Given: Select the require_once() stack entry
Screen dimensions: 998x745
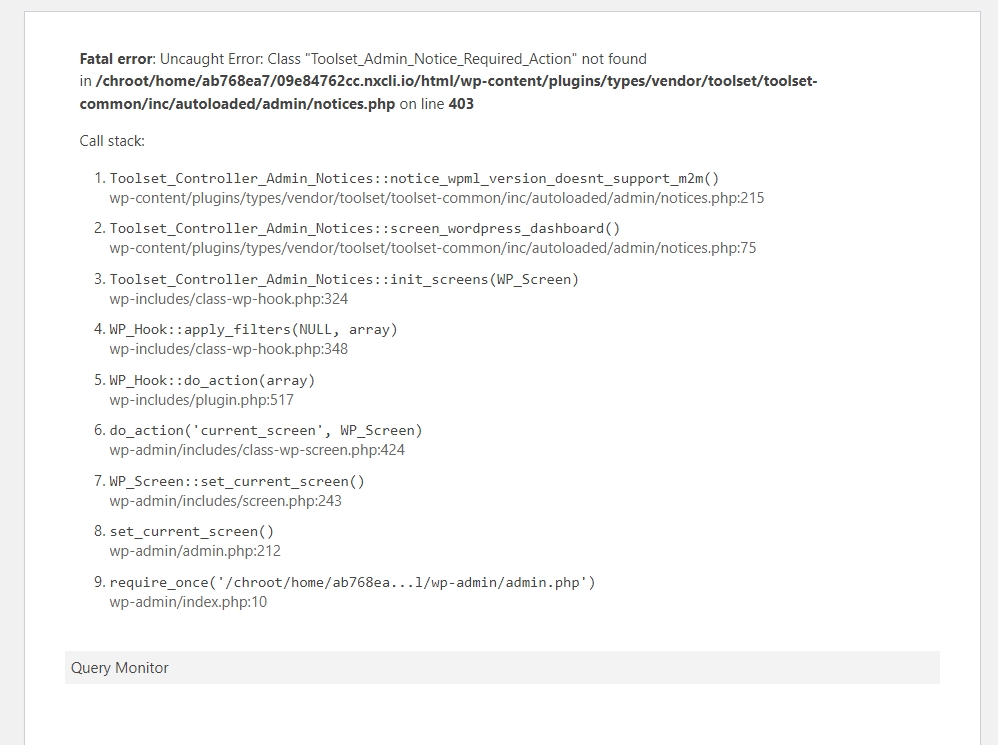Looking at the screenshot, I should pos(353,583).
